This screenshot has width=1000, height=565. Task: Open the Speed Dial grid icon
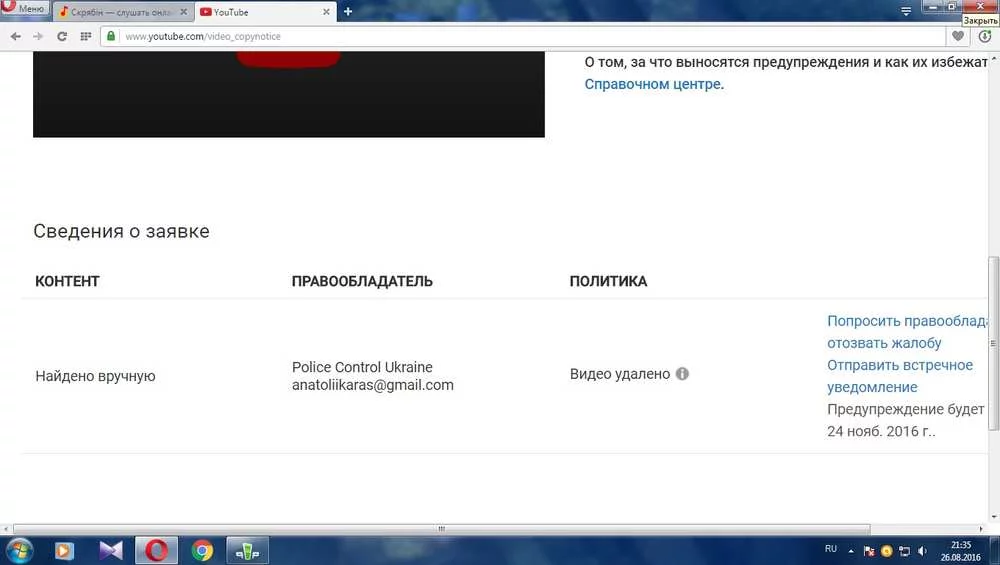(85, 36)
